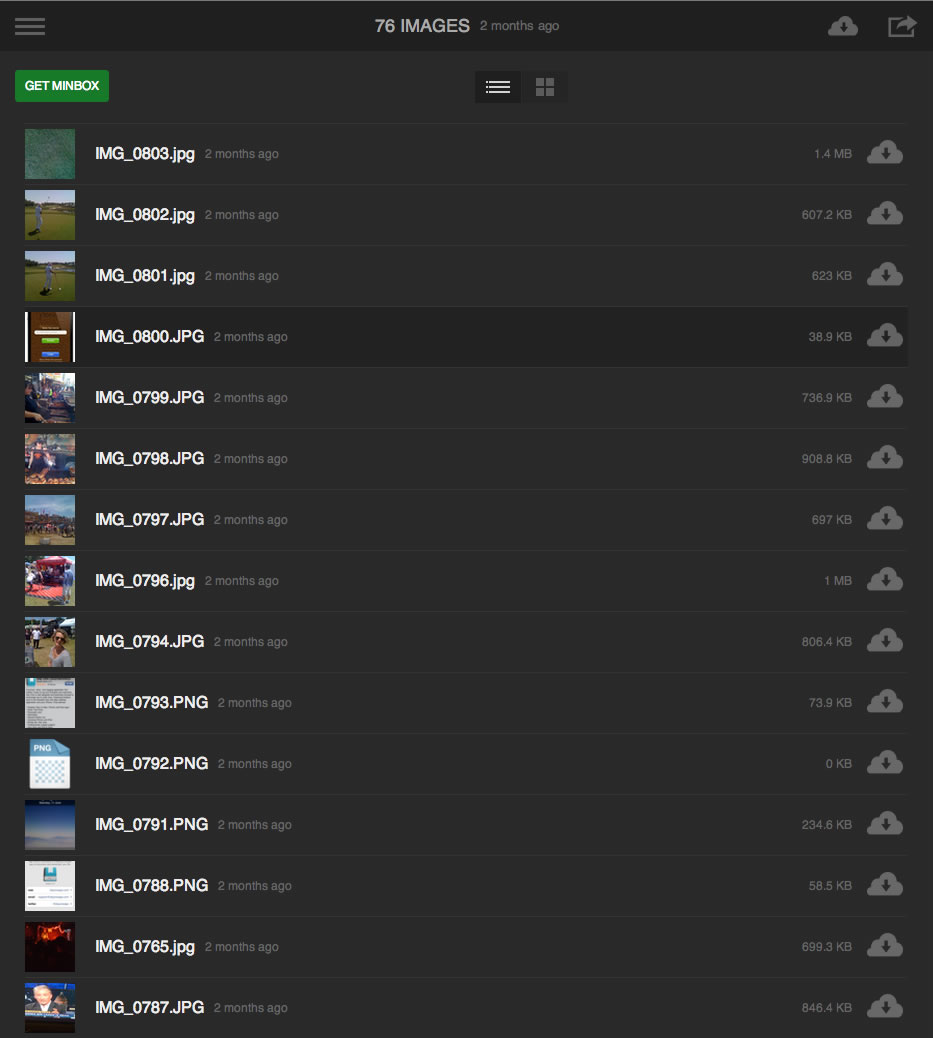This screenshot has width=933, height=1038.
Task: Select the IMG_0801.jpg golf thumbnail
Action: 50,276
